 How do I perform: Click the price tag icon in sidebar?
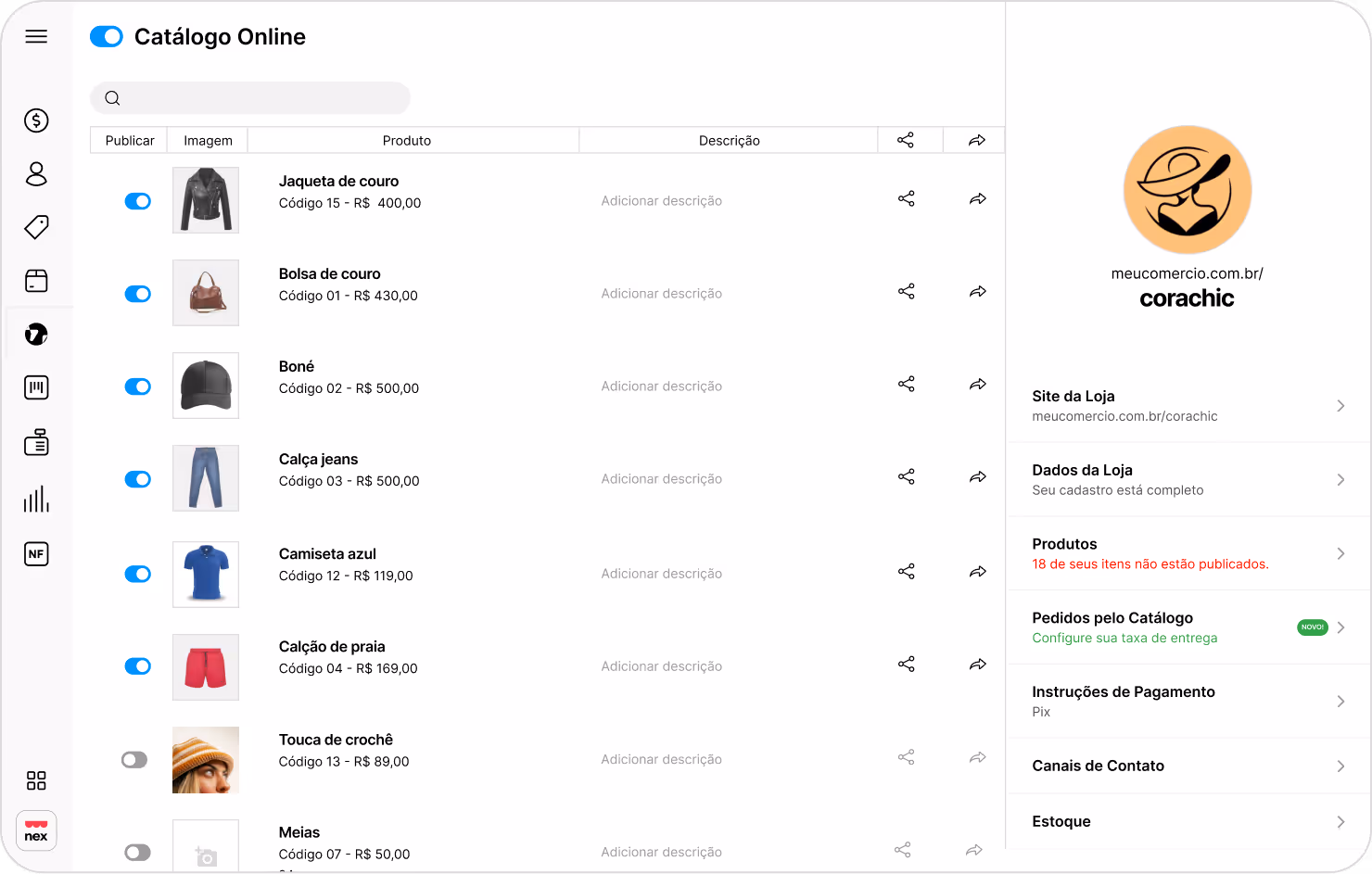36,227
